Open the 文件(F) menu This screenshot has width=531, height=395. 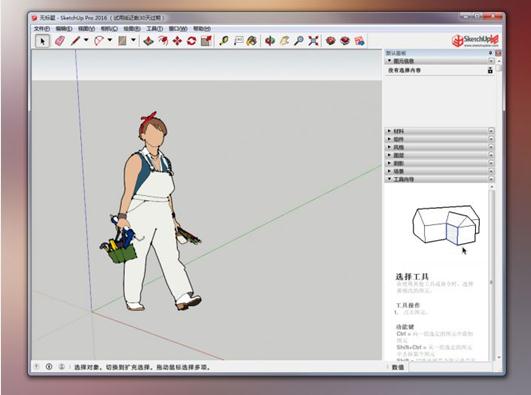42,29
